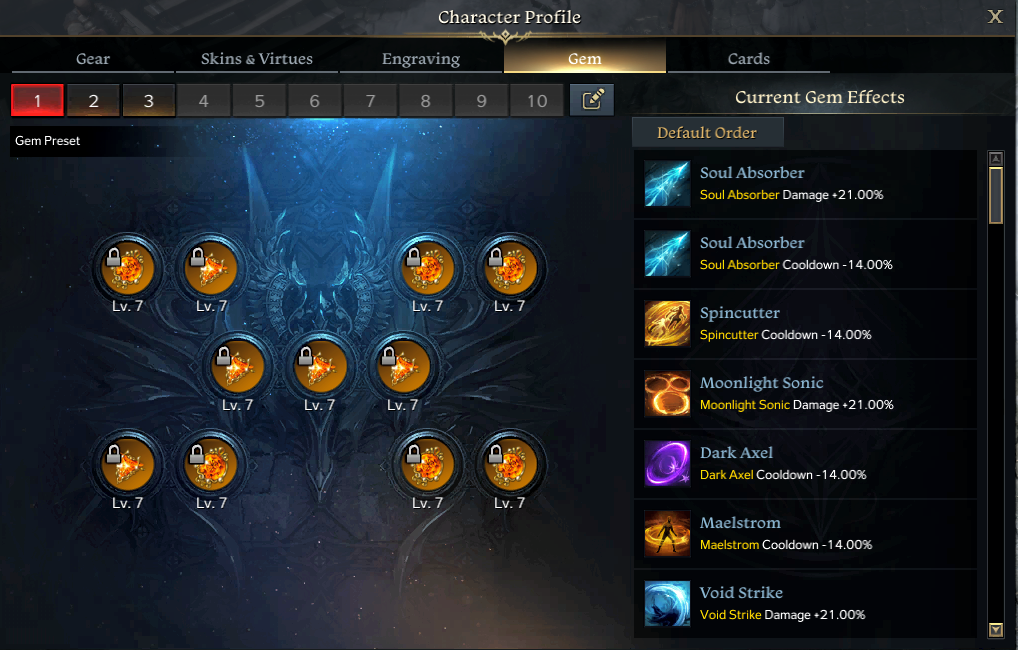This screenshot has width=1018, height=650.
Task: Click the center middle-row Lv. 7 gem
Action: click(x=320, y=366)
